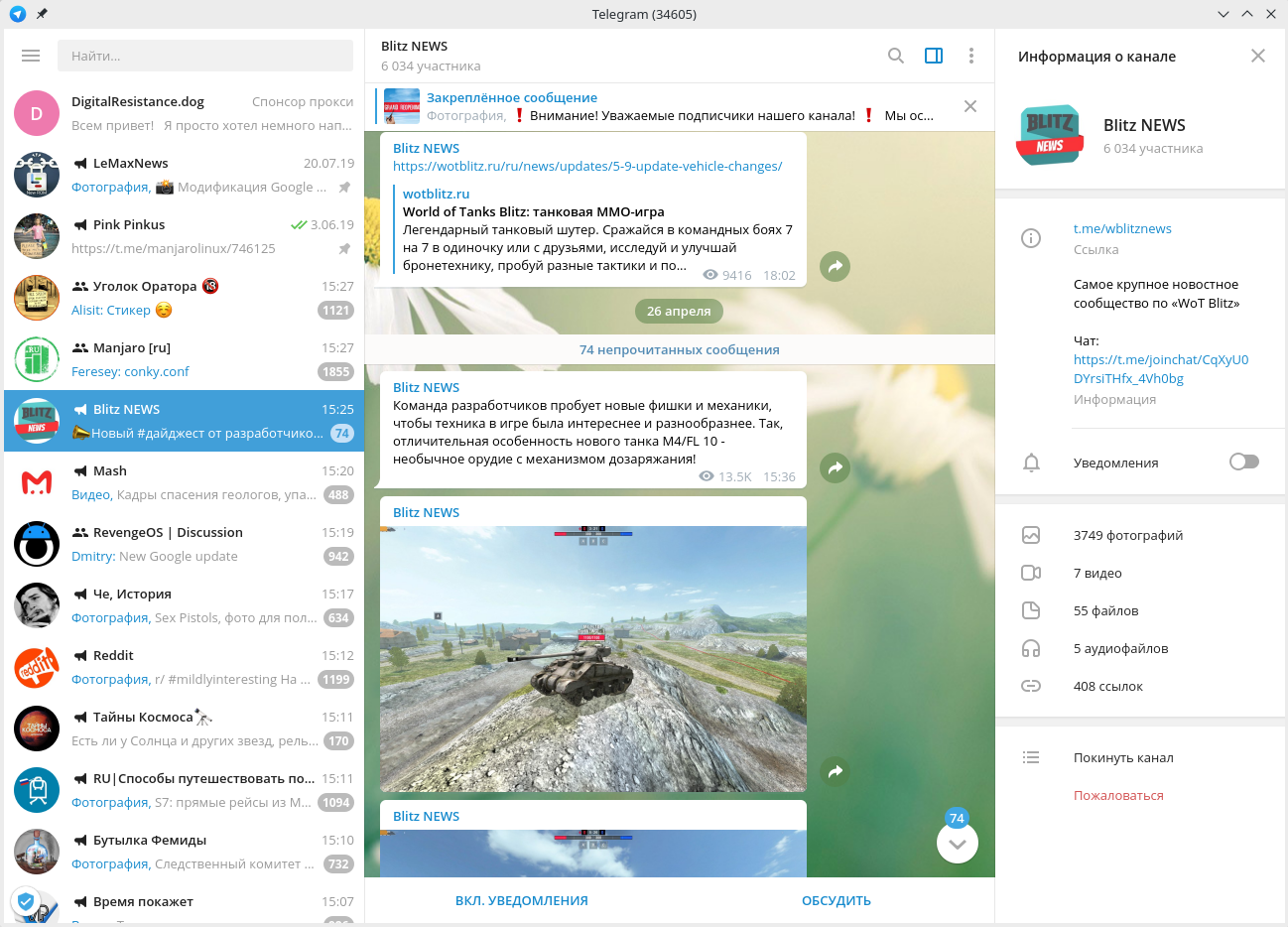This screenshot has width=1288, height=927.
Task: Open the tank screenshot photo
Action: pos(593,659)
